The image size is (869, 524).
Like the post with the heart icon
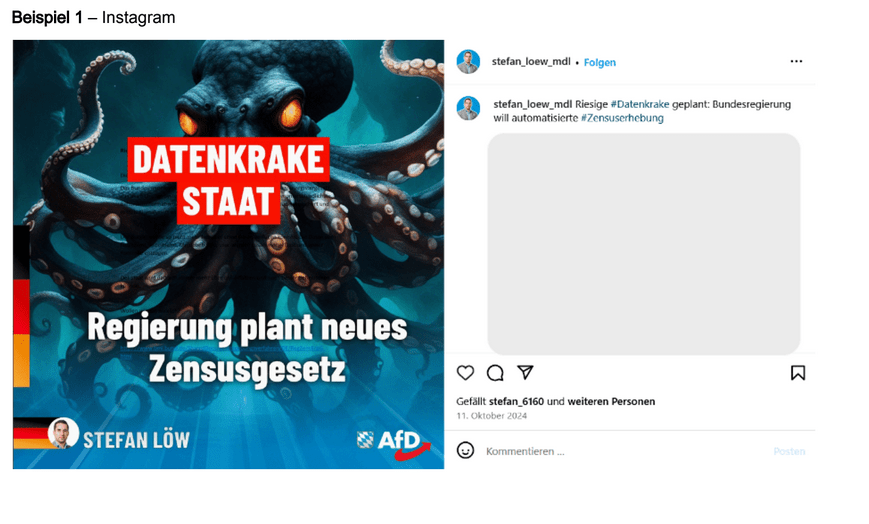click(x=466, y=373)
